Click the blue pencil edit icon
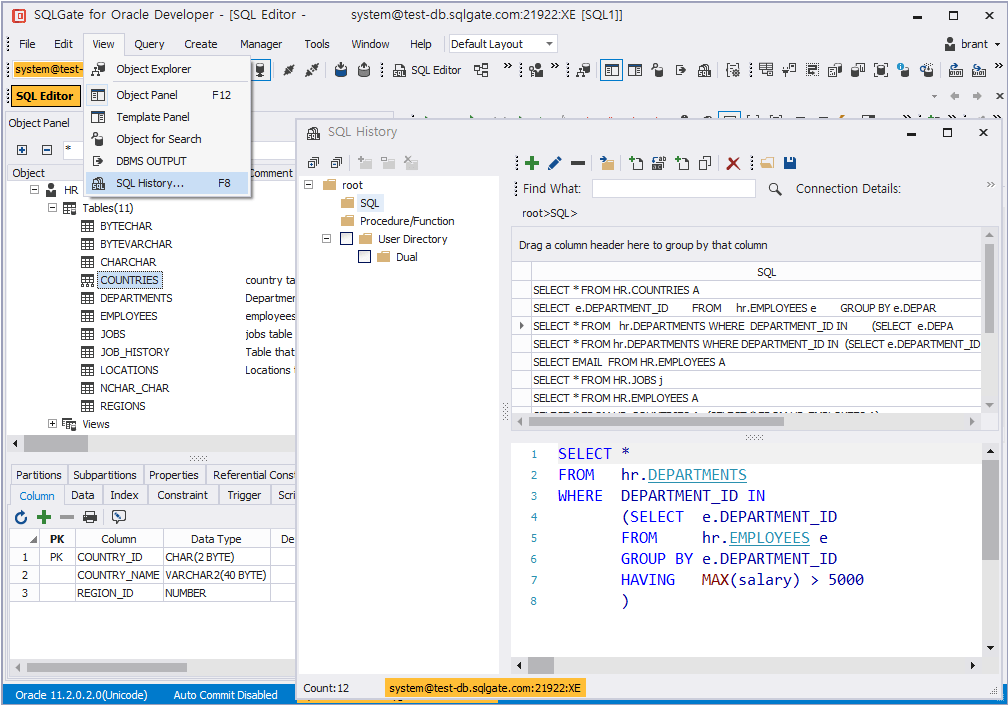 click(555, 163)
